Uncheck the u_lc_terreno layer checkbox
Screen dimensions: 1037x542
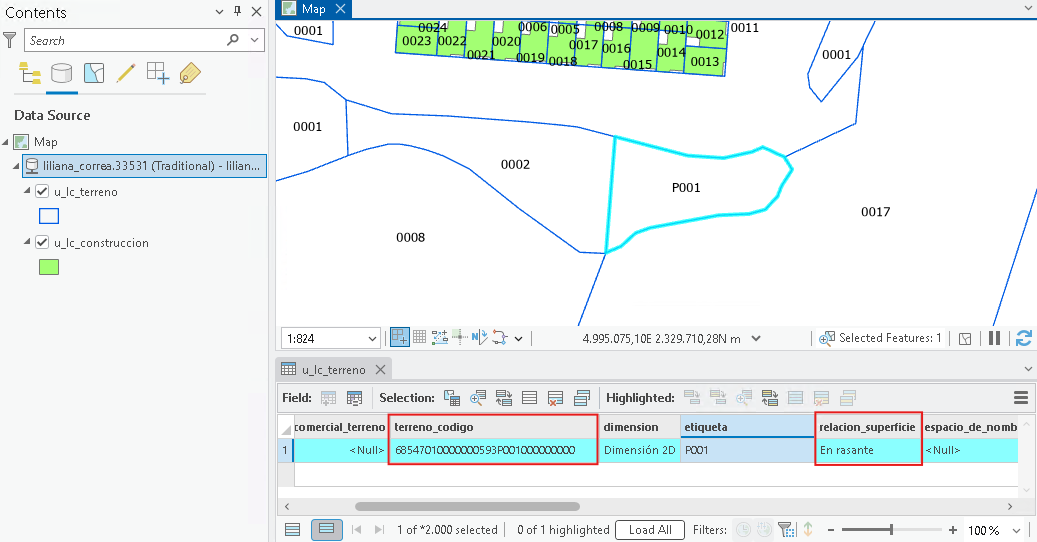tap(42, 192)
